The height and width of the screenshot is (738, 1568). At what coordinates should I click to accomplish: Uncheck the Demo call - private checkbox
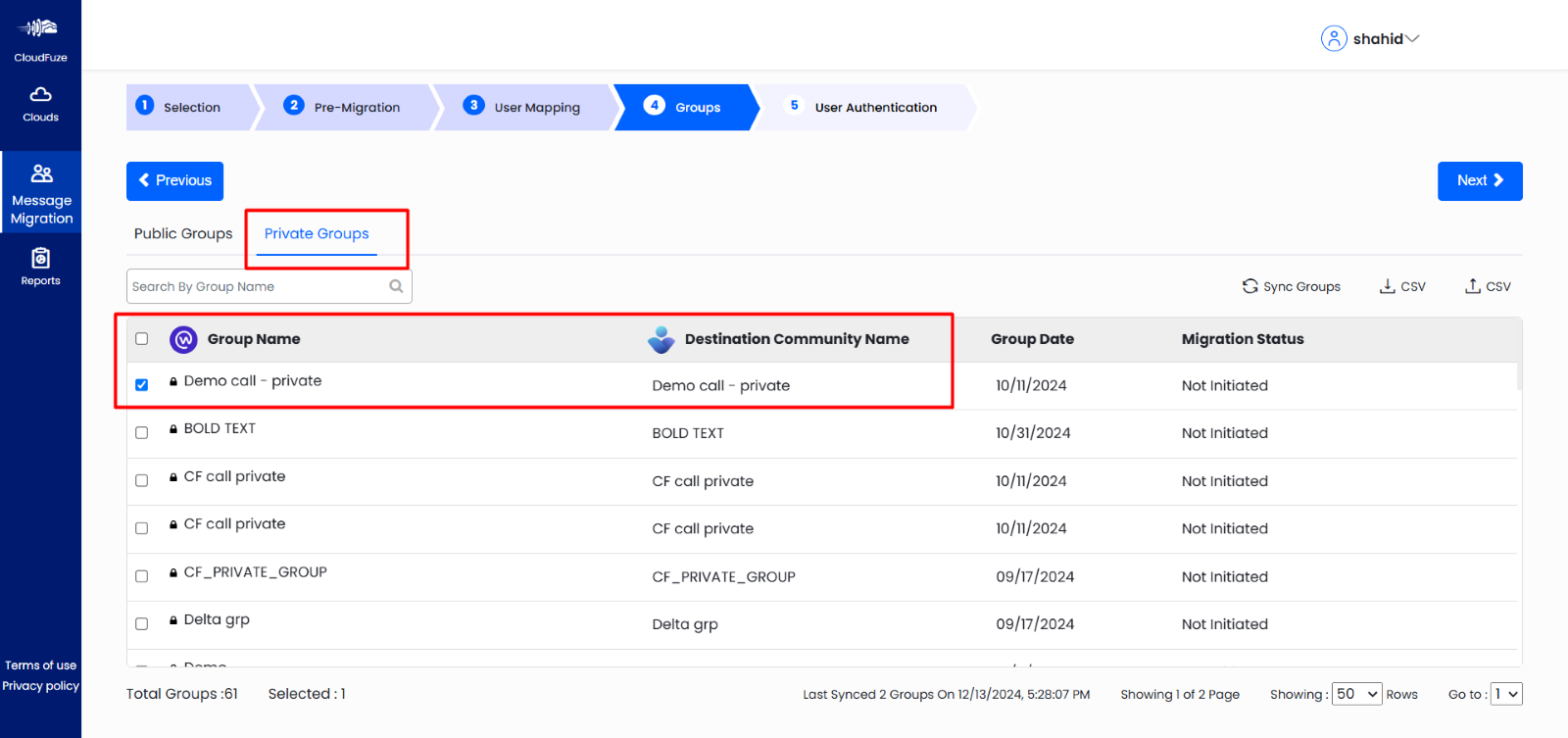(x=142, y=385)
